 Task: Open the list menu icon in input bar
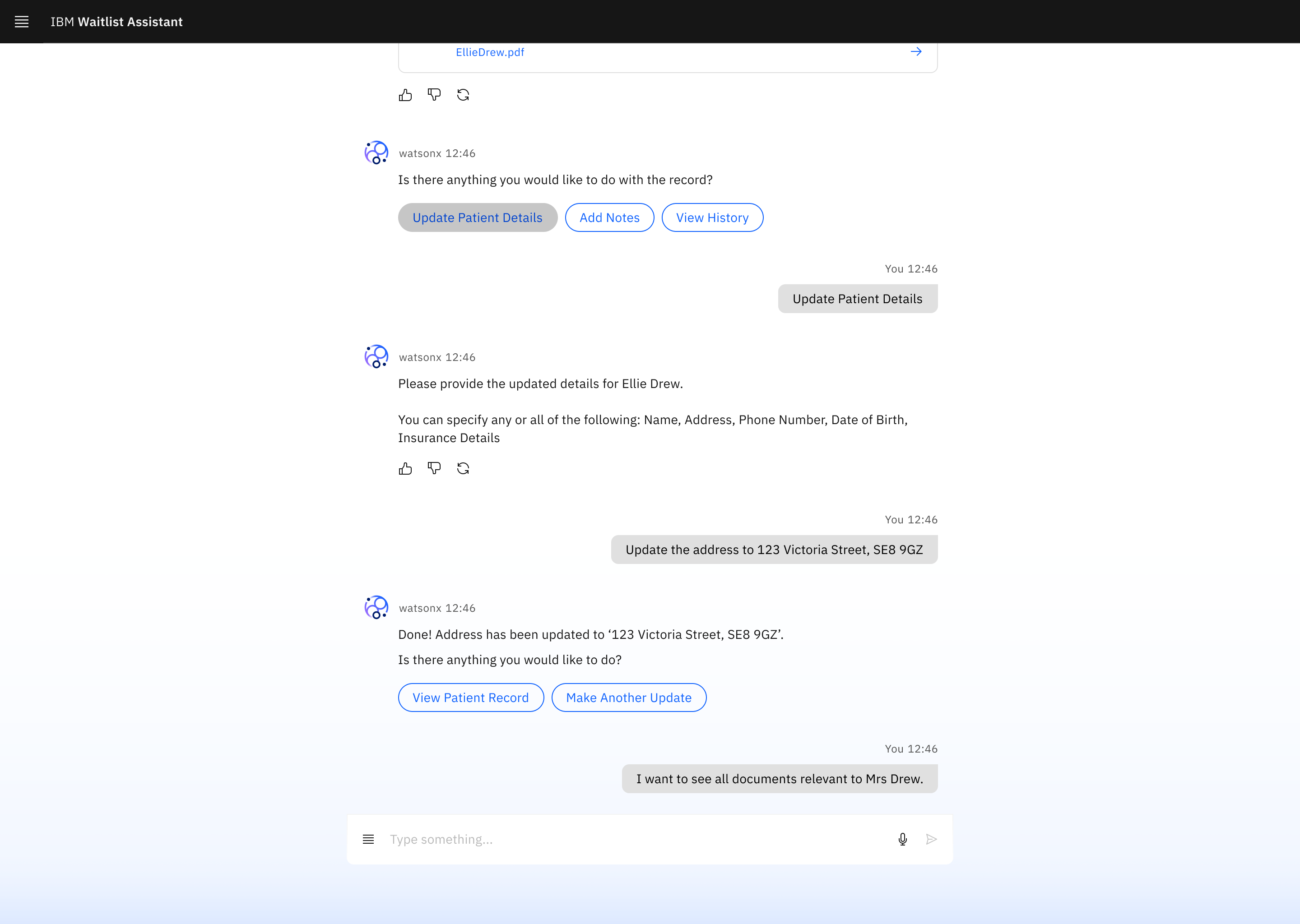368,839
